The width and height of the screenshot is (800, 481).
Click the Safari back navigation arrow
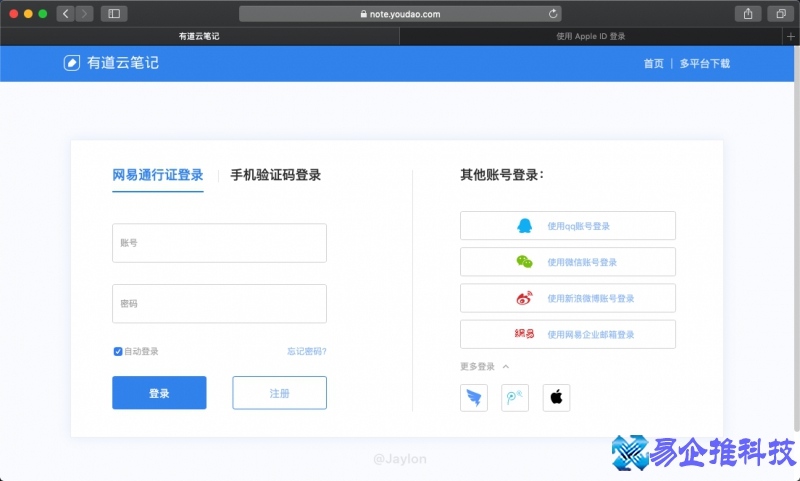click(65, 14)
